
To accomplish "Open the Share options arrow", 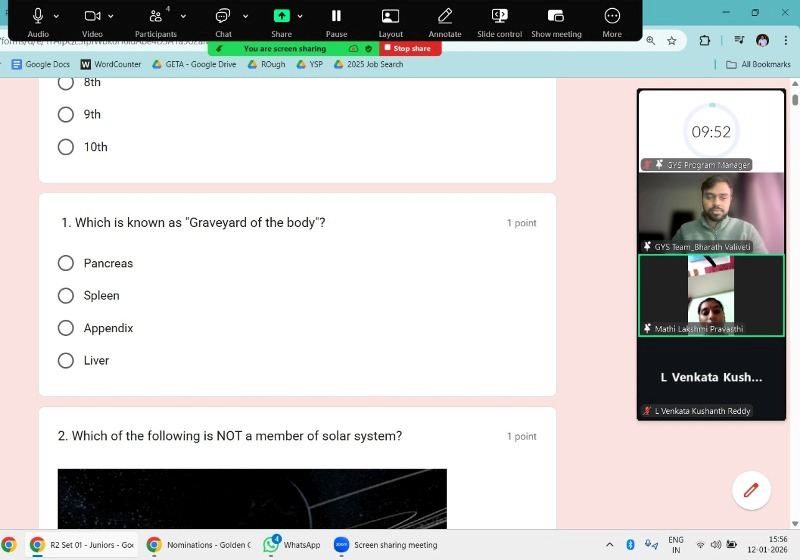I will click(300, 17).
